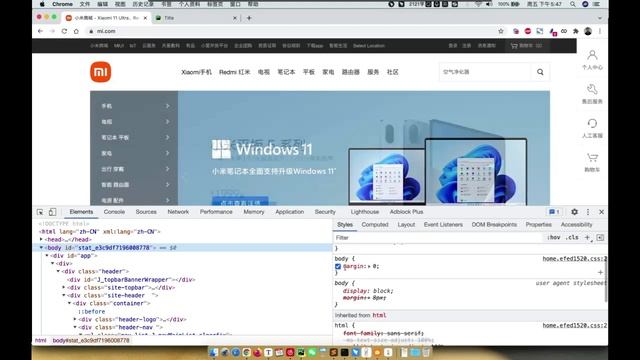Viewport: 640px width, 360px height.
Task: Click the Redmi 红米 nav link
Action: tap(234, 72)
